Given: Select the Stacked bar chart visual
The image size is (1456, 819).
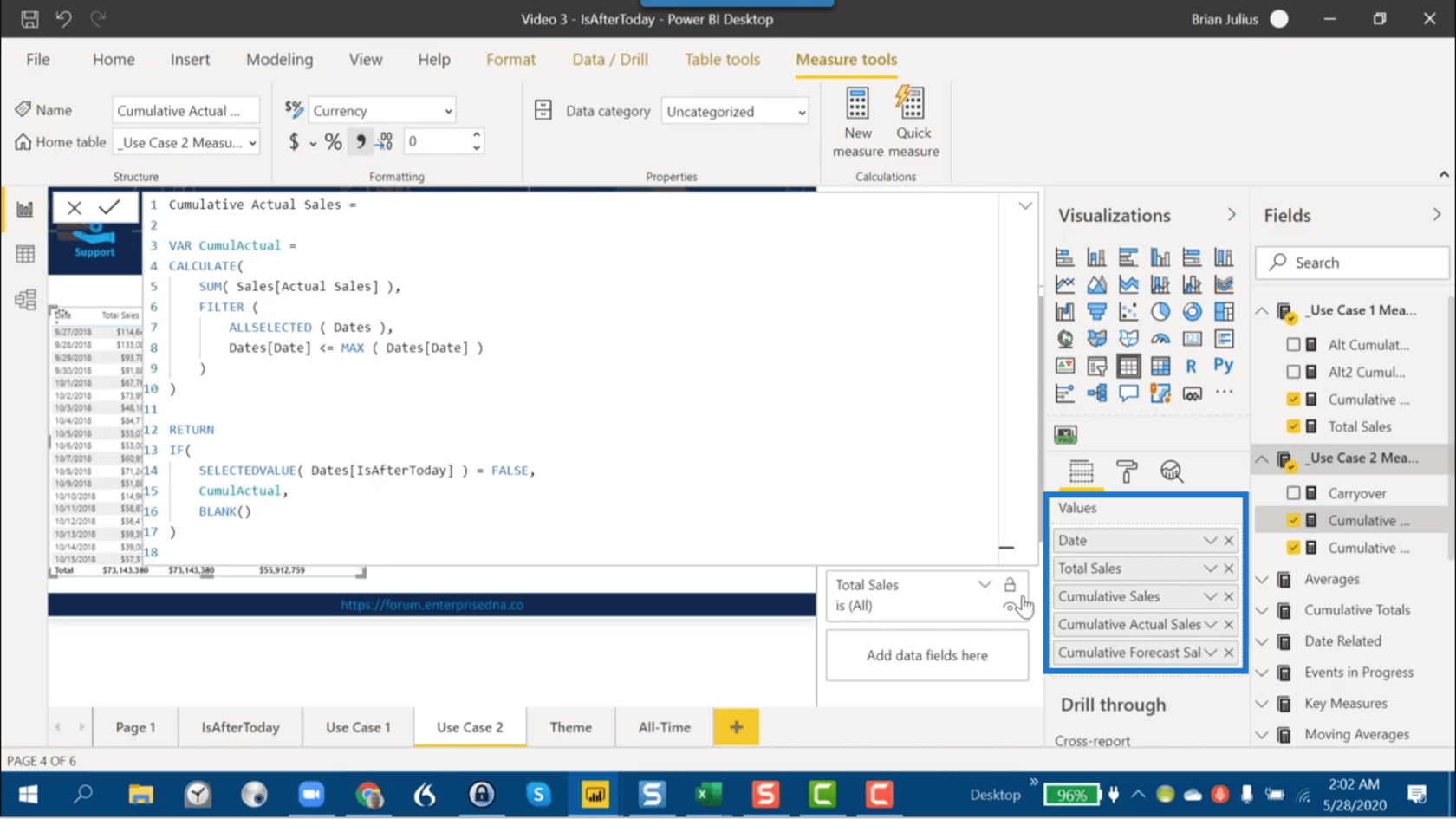Looking at the screenshot, I should 1065,257.
